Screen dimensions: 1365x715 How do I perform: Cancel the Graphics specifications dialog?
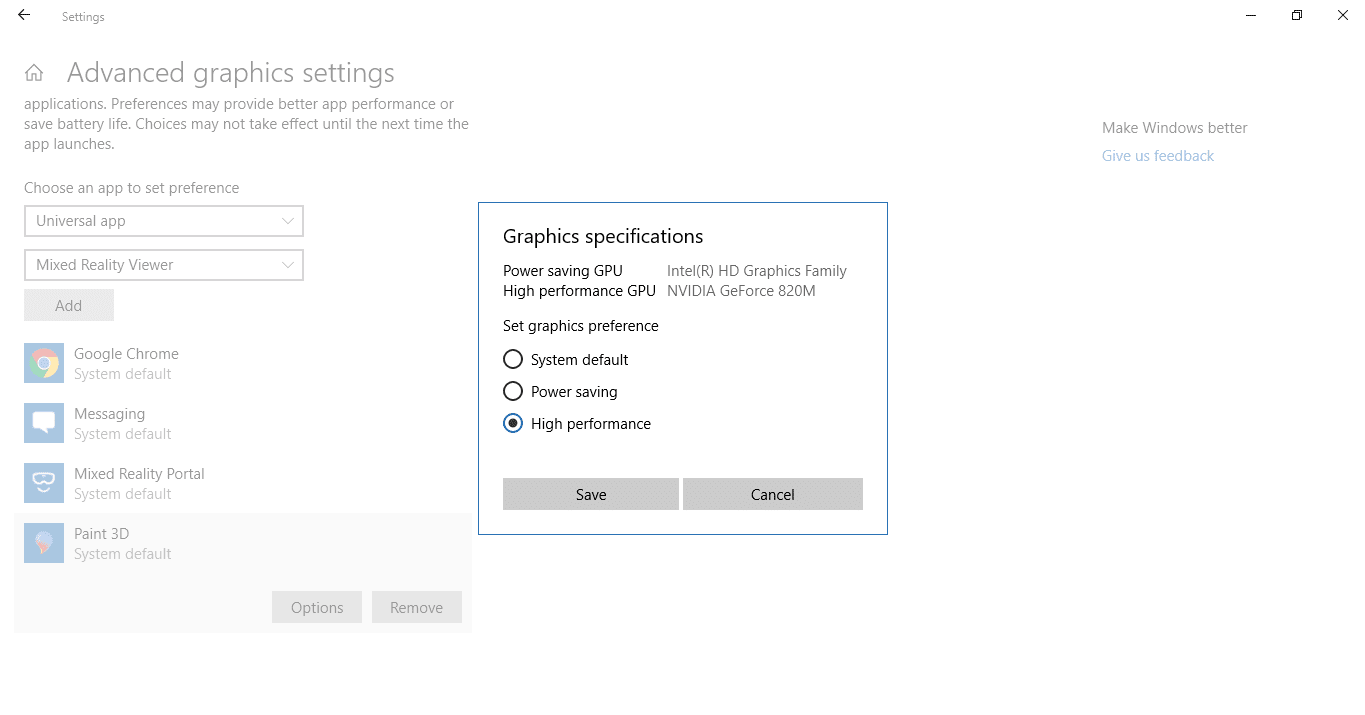coord(772,494)
